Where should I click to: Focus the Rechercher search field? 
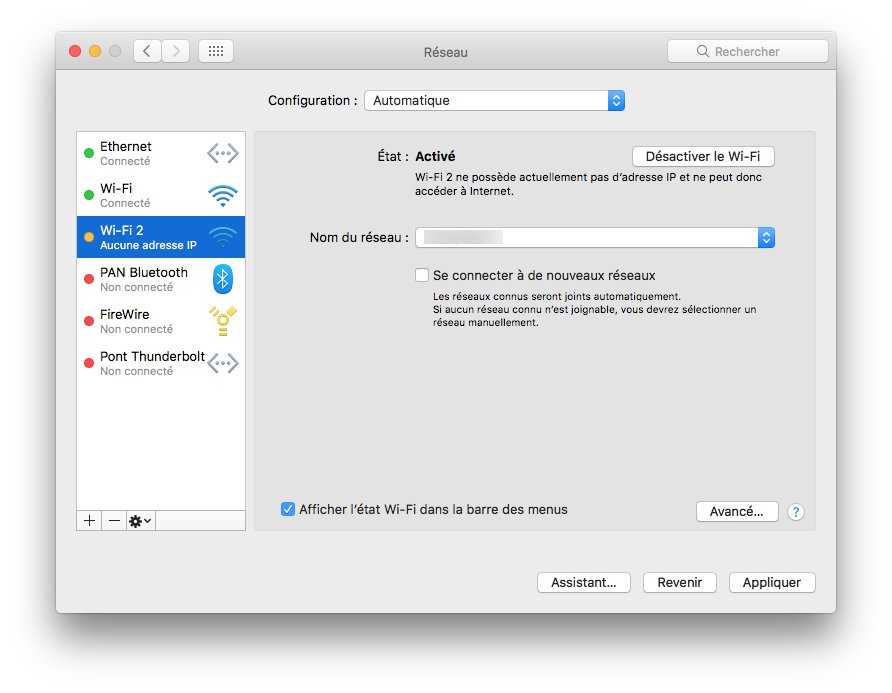(748, 51)
